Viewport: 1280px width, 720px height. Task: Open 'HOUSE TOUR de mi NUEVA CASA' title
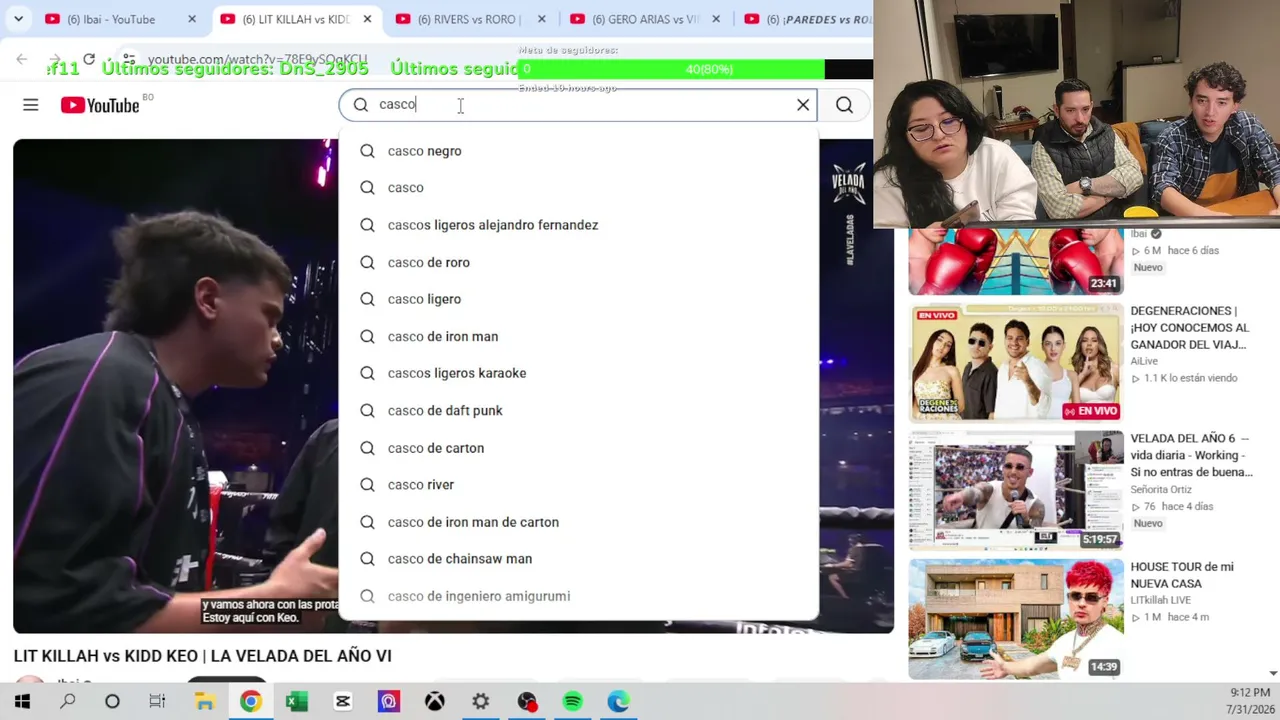(x=1182, y=575)
